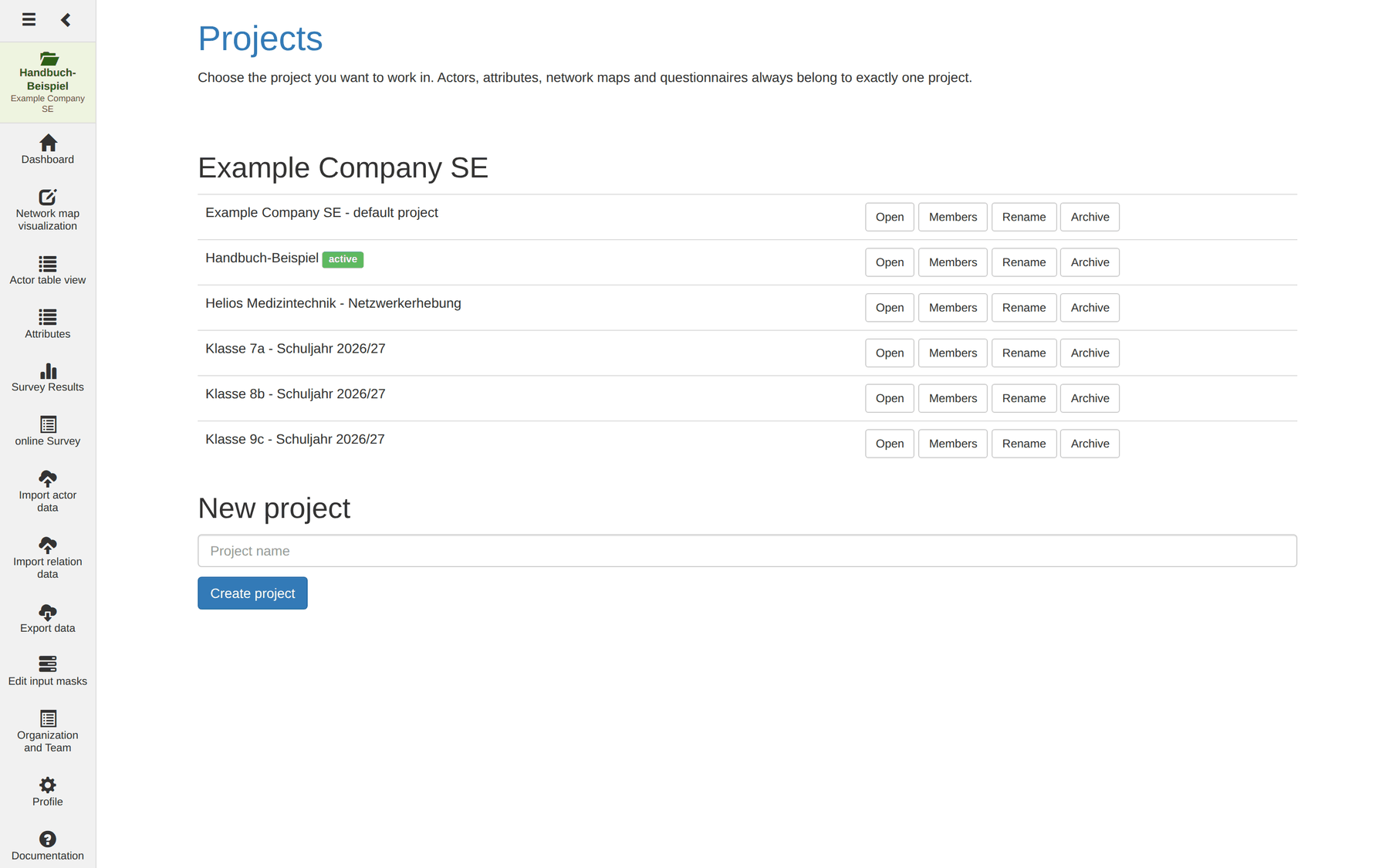1389x868 pixels.
Task: Open the Attributes list icon
Action: click(x=48, y=317)
